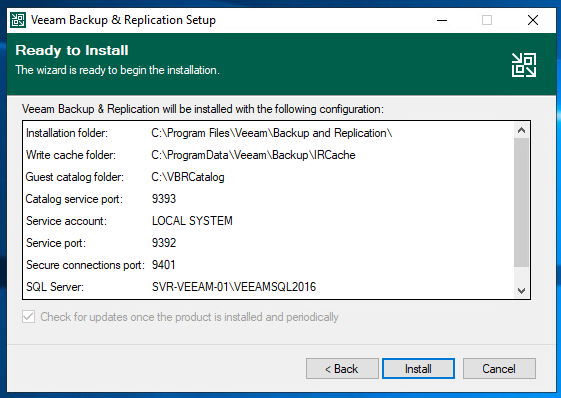
Task: Click the 'Write cache folder:' label
Action: tap(71, 155)
